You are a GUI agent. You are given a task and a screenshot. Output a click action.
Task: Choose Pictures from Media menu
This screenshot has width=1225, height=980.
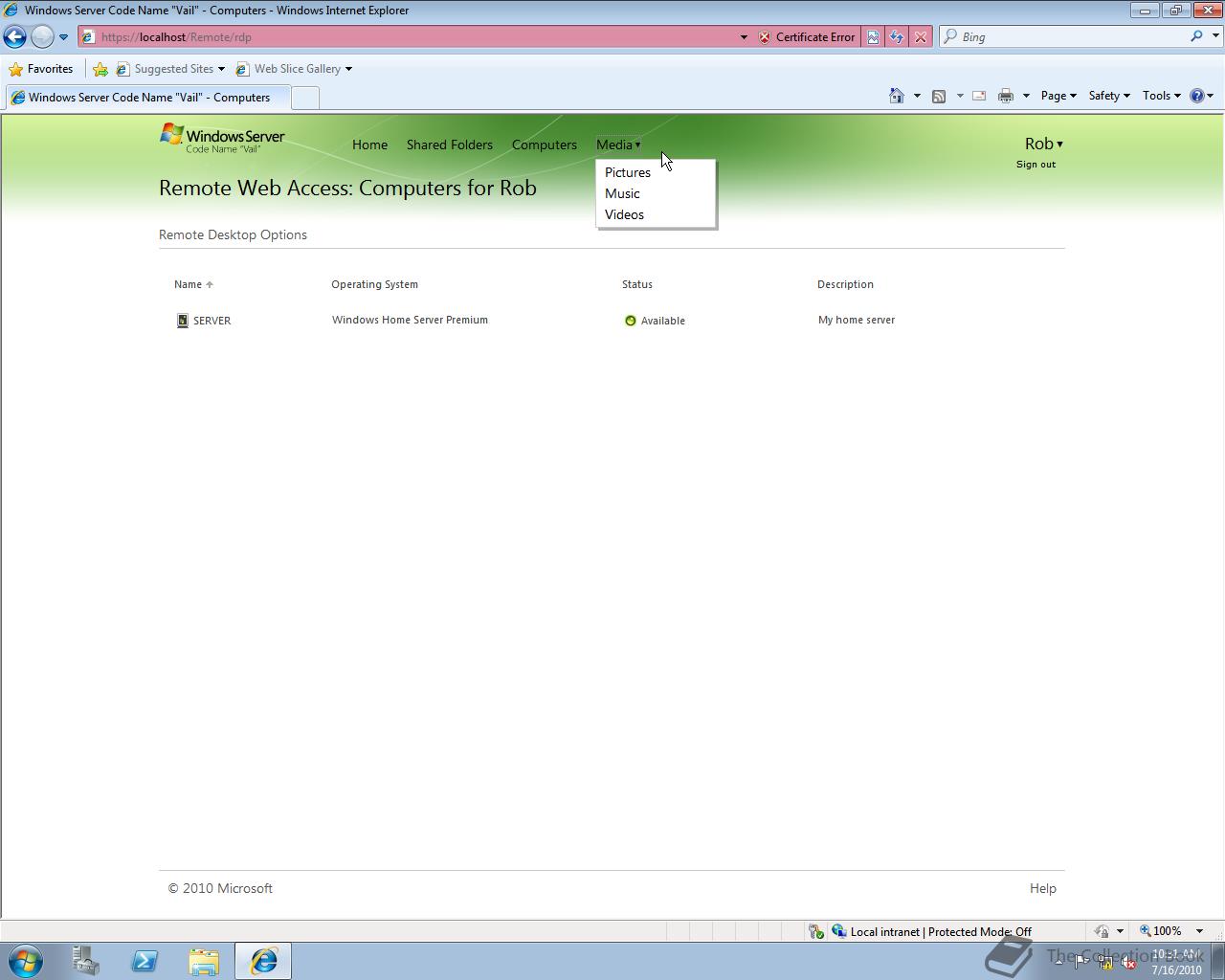(x=628, y=172)
